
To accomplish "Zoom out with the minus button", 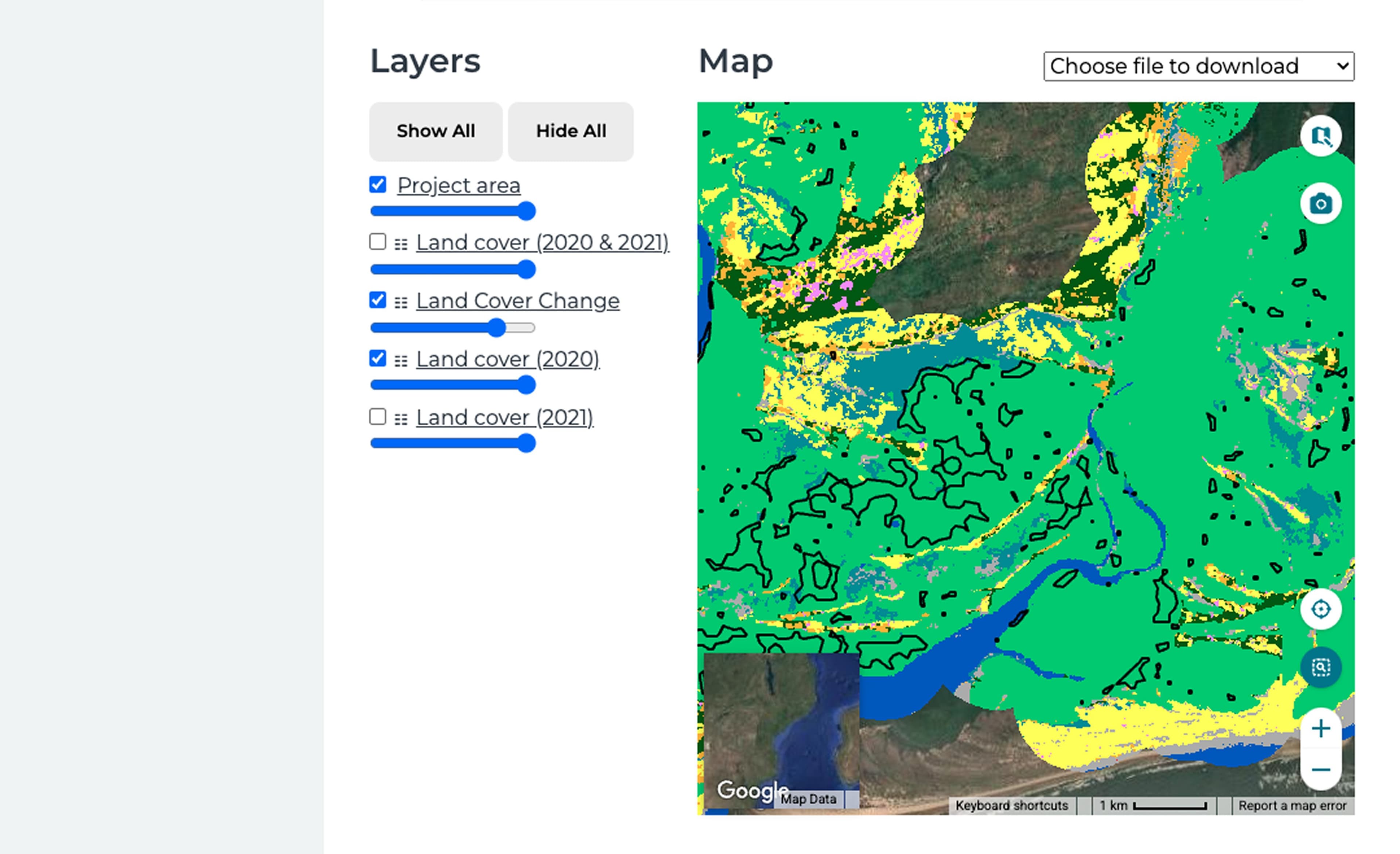I will (1321, 769).
